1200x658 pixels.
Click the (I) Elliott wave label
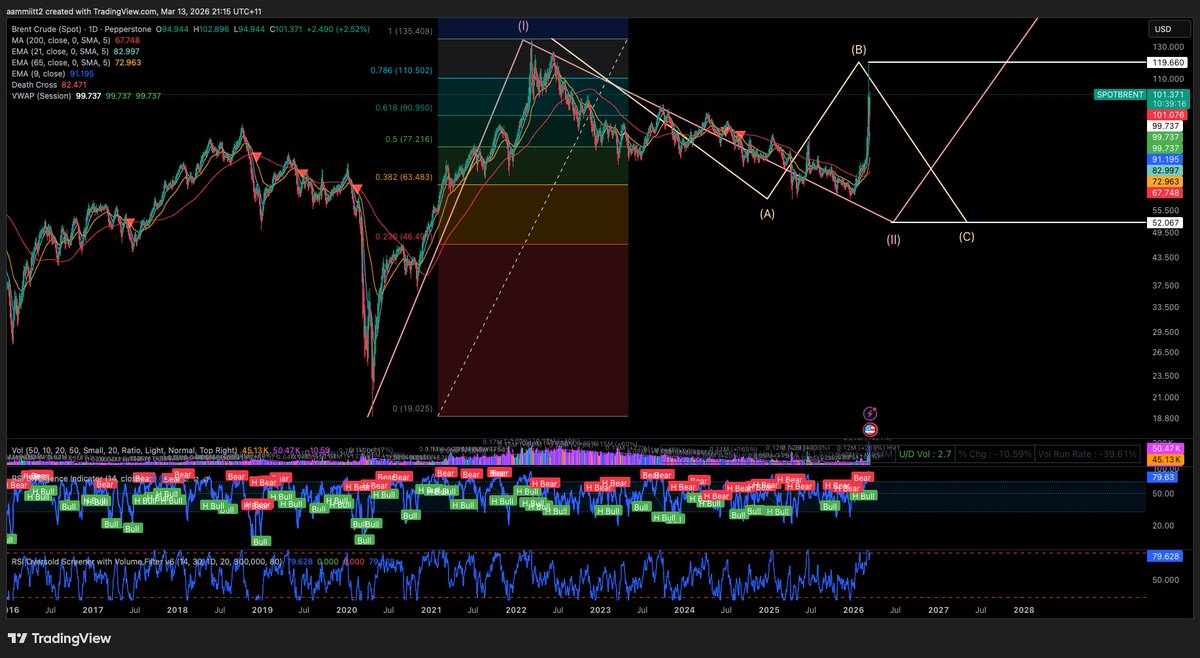click(524, 26)
